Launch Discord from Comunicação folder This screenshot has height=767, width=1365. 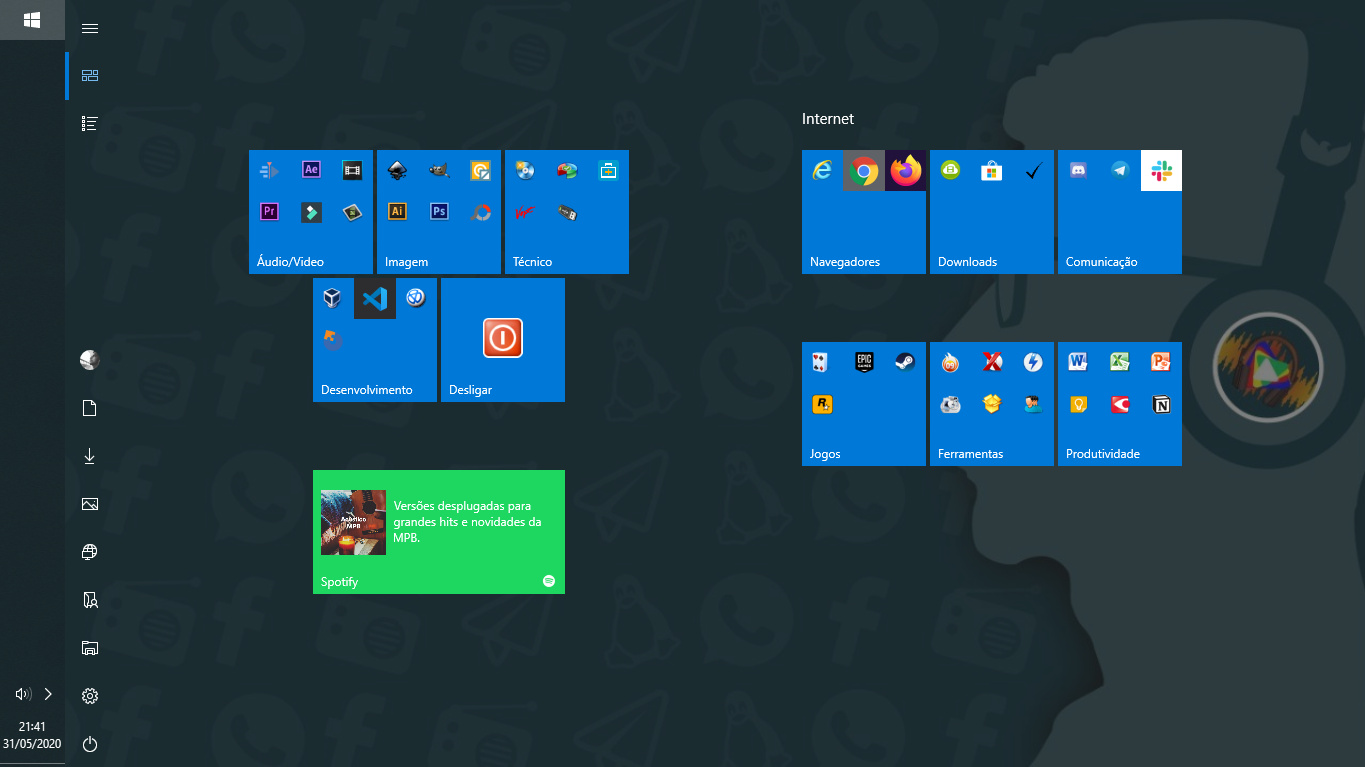pos(1078,171)
